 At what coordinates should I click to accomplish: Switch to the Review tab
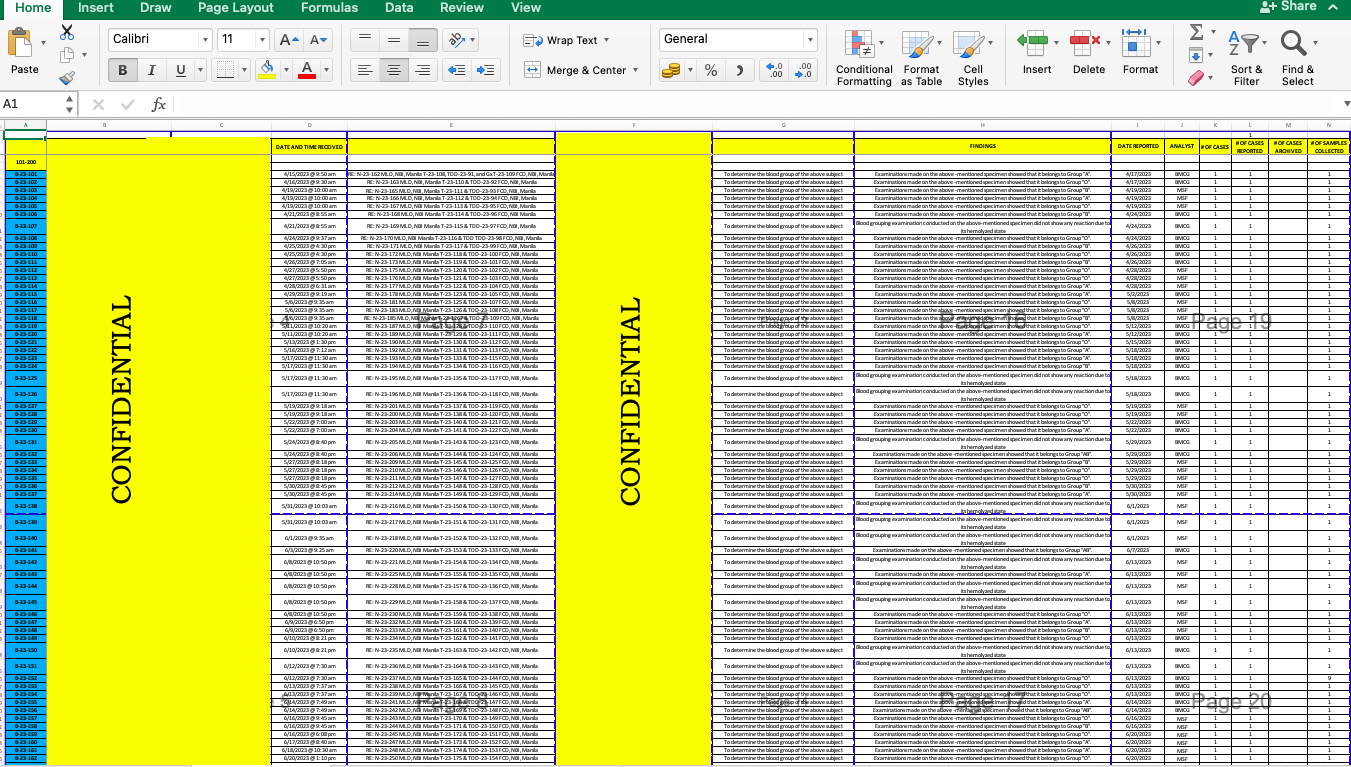tap(462, 8)
